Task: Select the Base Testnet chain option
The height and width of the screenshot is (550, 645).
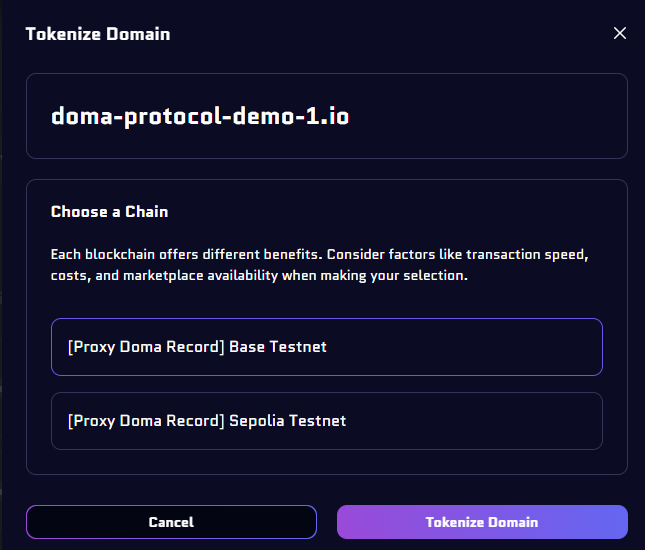Action: (326, 347)
